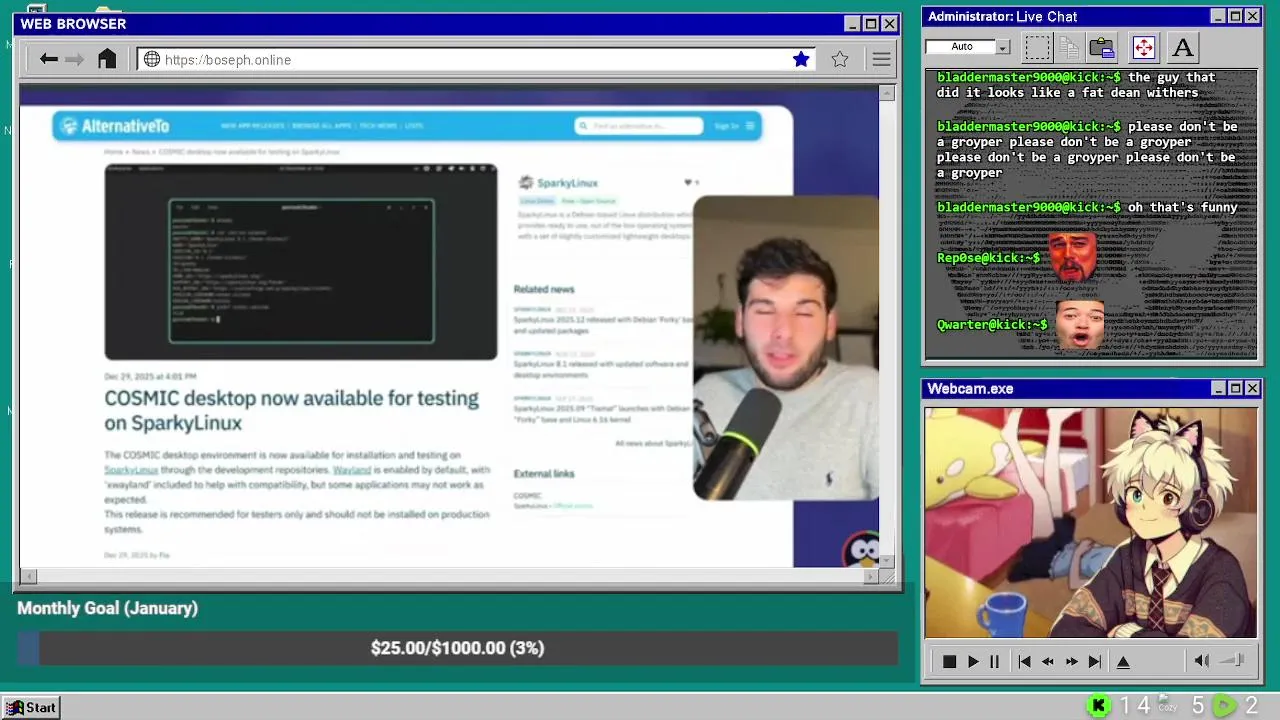The width and height of the screenshot is (1280, 720).
Task: Skip to next track in Webcam.exe
Action: (1095, 661)
